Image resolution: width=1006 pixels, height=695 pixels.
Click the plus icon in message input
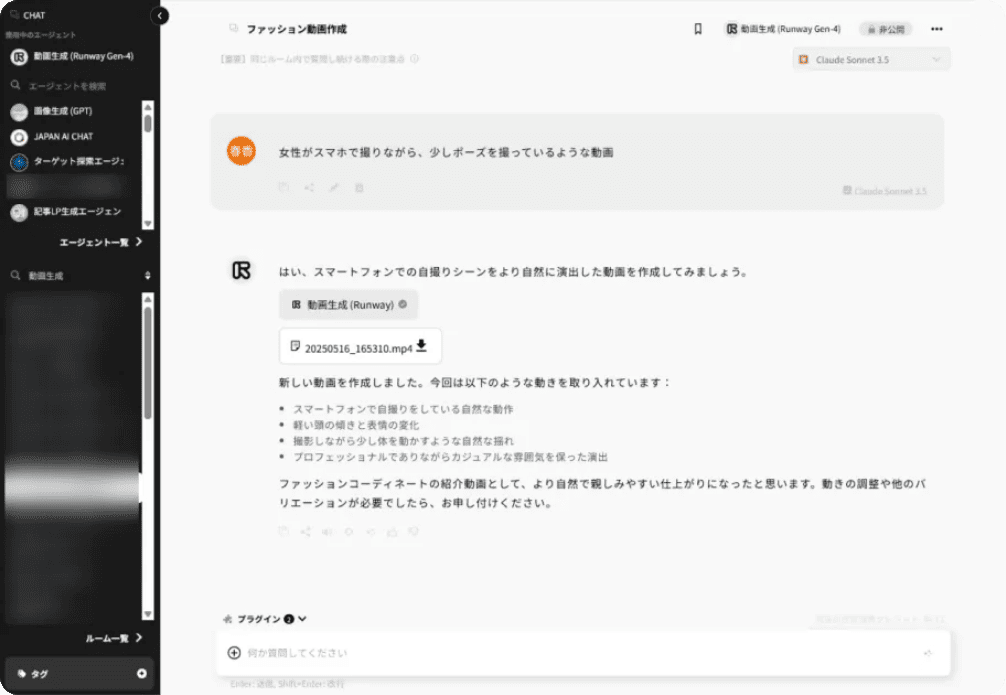pyautogui.click(x=234, y=653)
